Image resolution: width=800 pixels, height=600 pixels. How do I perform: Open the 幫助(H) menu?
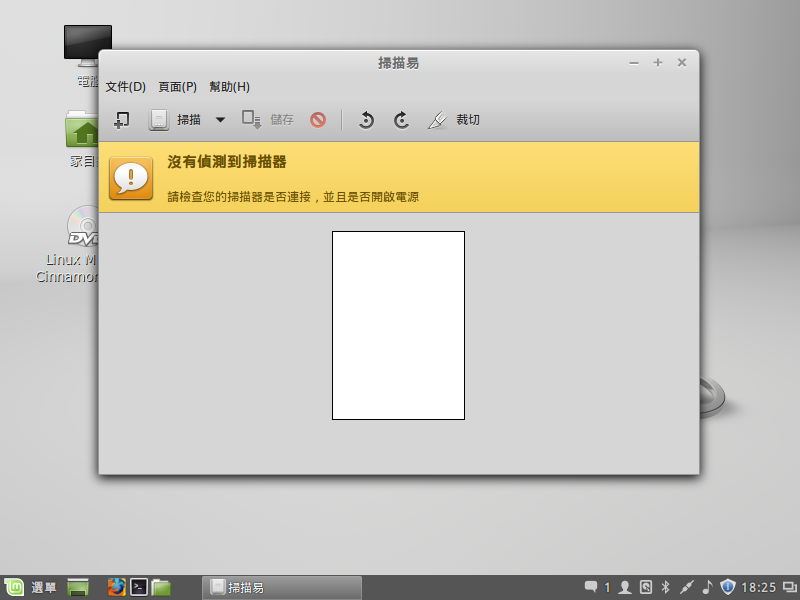pos(229,87)
